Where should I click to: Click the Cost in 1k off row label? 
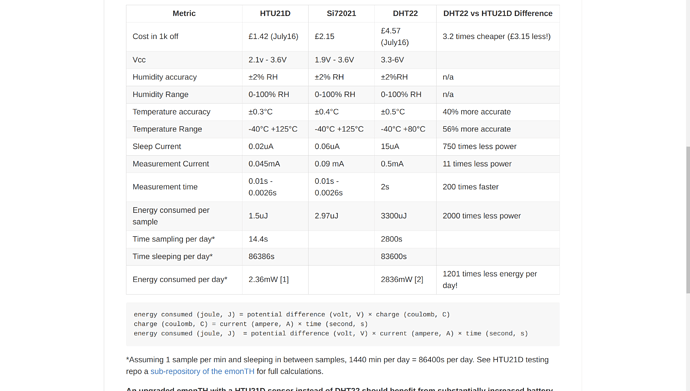[x=155, y=37]
